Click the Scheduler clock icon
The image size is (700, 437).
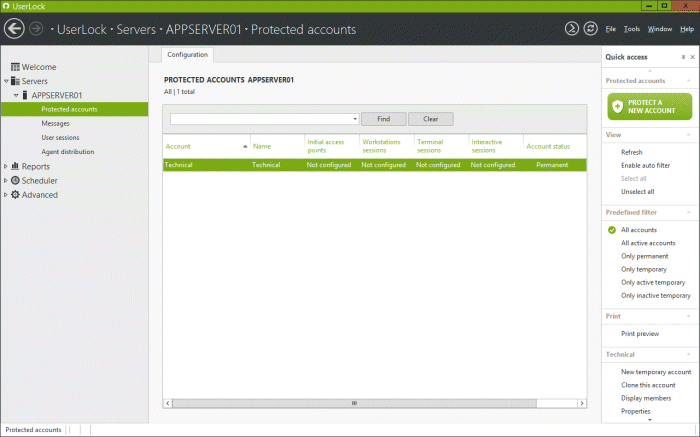(15, 181)
